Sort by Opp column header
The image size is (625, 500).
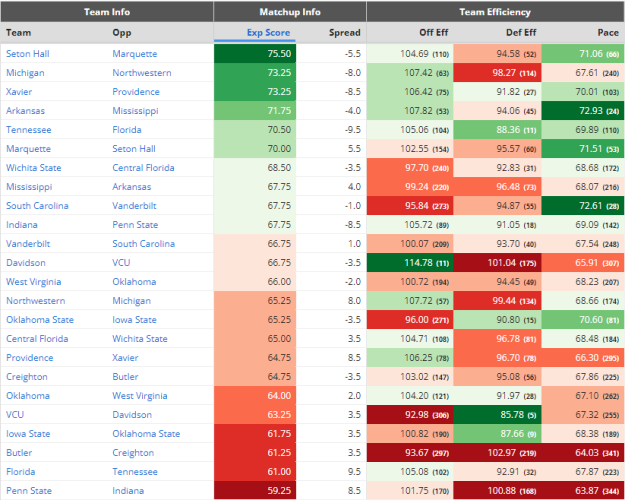point(122,33)
